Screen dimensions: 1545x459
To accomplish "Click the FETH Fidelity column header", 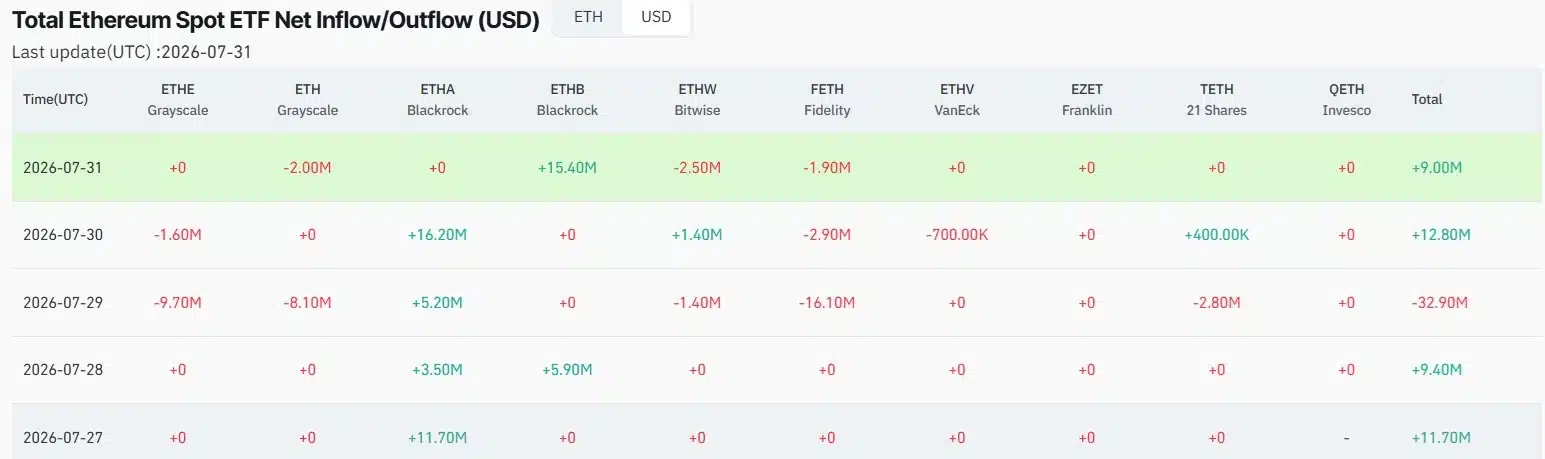I will pos(827,100).
